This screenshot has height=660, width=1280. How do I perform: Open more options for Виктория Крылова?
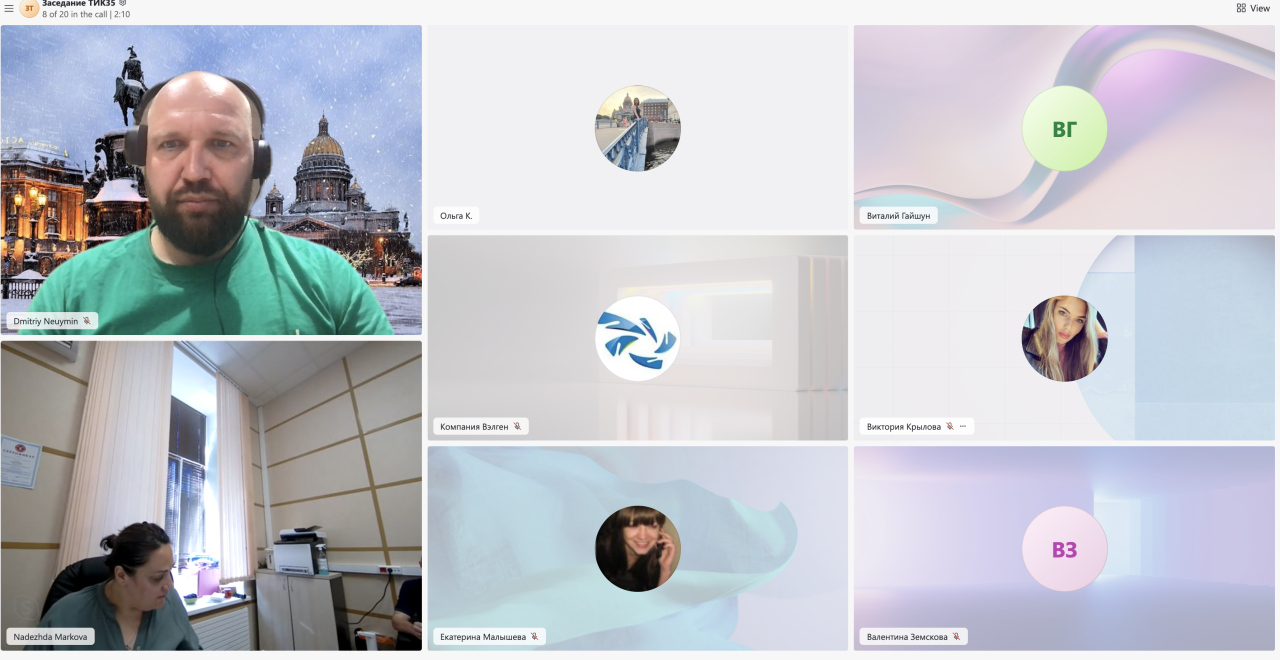pyautogui.click(x=963, y=426)
